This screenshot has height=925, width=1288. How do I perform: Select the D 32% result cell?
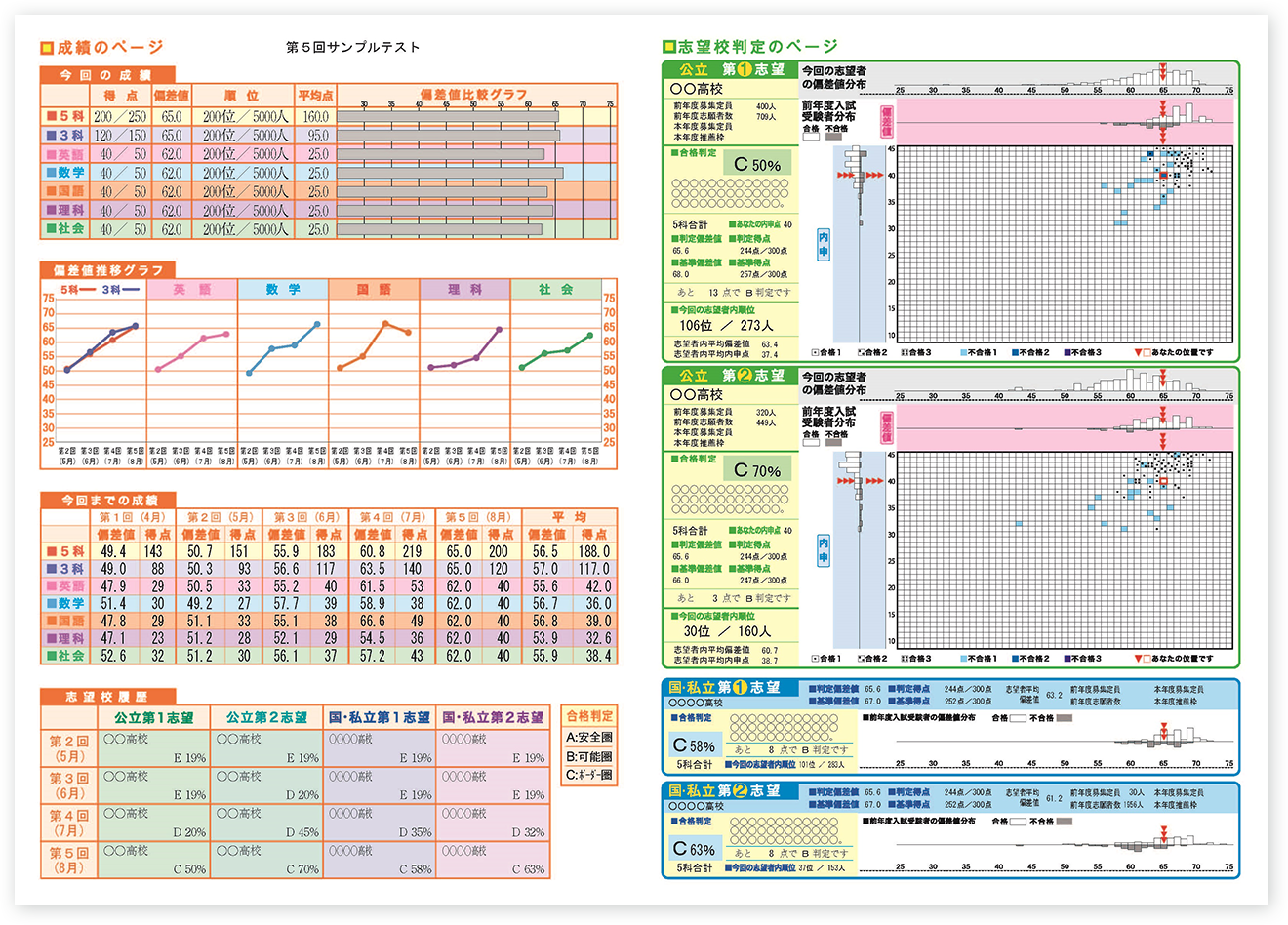point(528,832)
